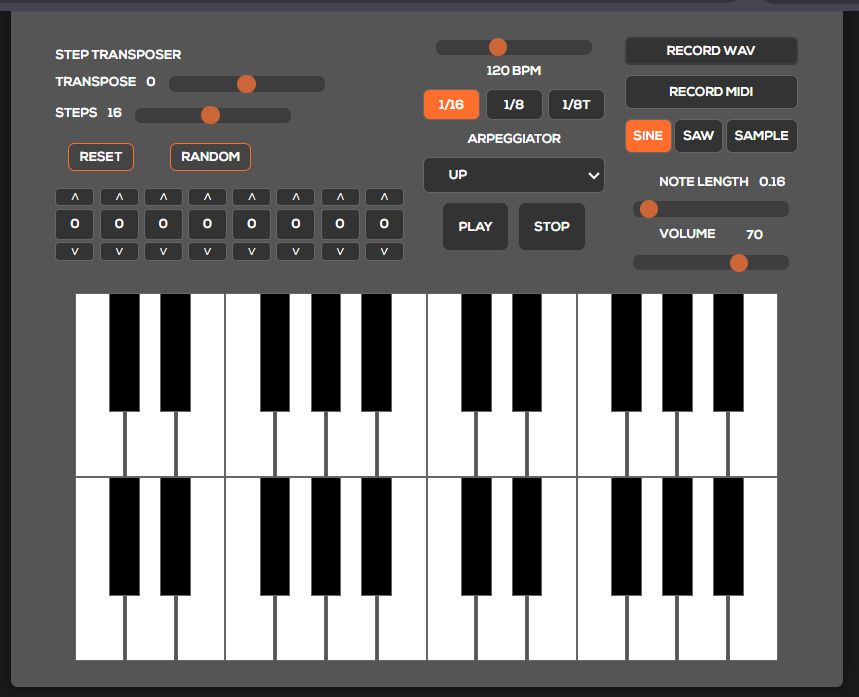The height and width of the screenshot is (697, 859).
Task: Increment the sixth step transpose value
Action: pyautogui.click(x=296, y=197)
